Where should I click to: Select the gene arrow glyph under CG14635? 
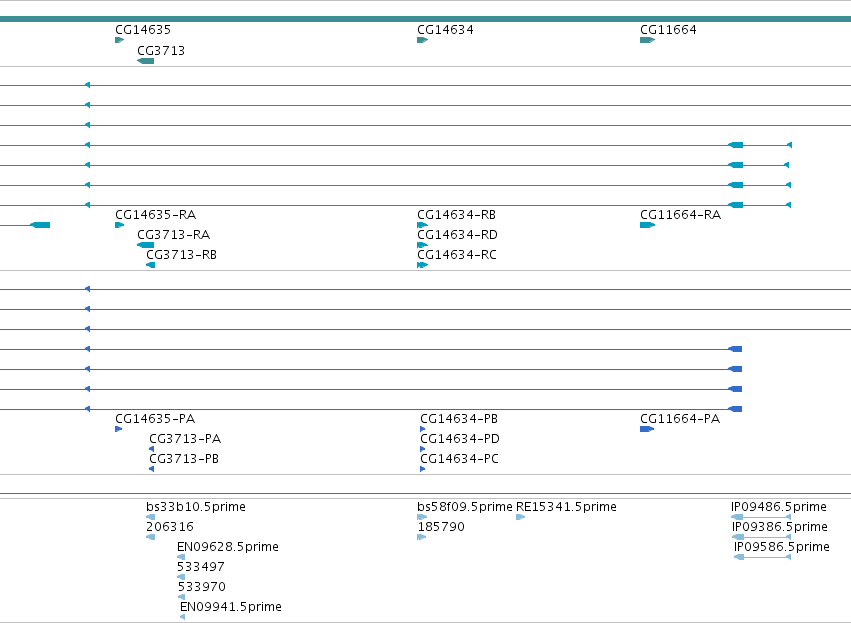click(x=119, y=40)
